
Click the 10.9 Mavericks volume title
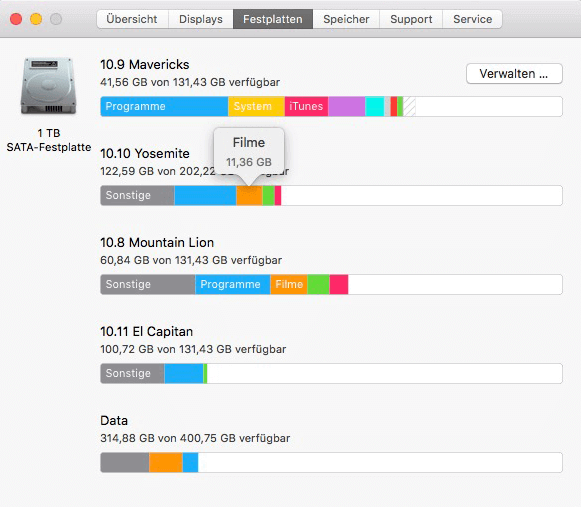(145, 64)
